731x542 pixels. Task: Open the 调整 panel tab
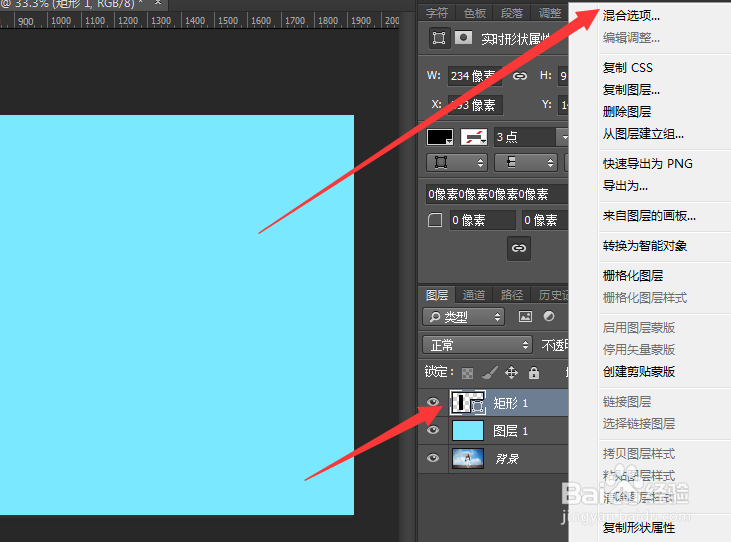[x=550, y=13]
